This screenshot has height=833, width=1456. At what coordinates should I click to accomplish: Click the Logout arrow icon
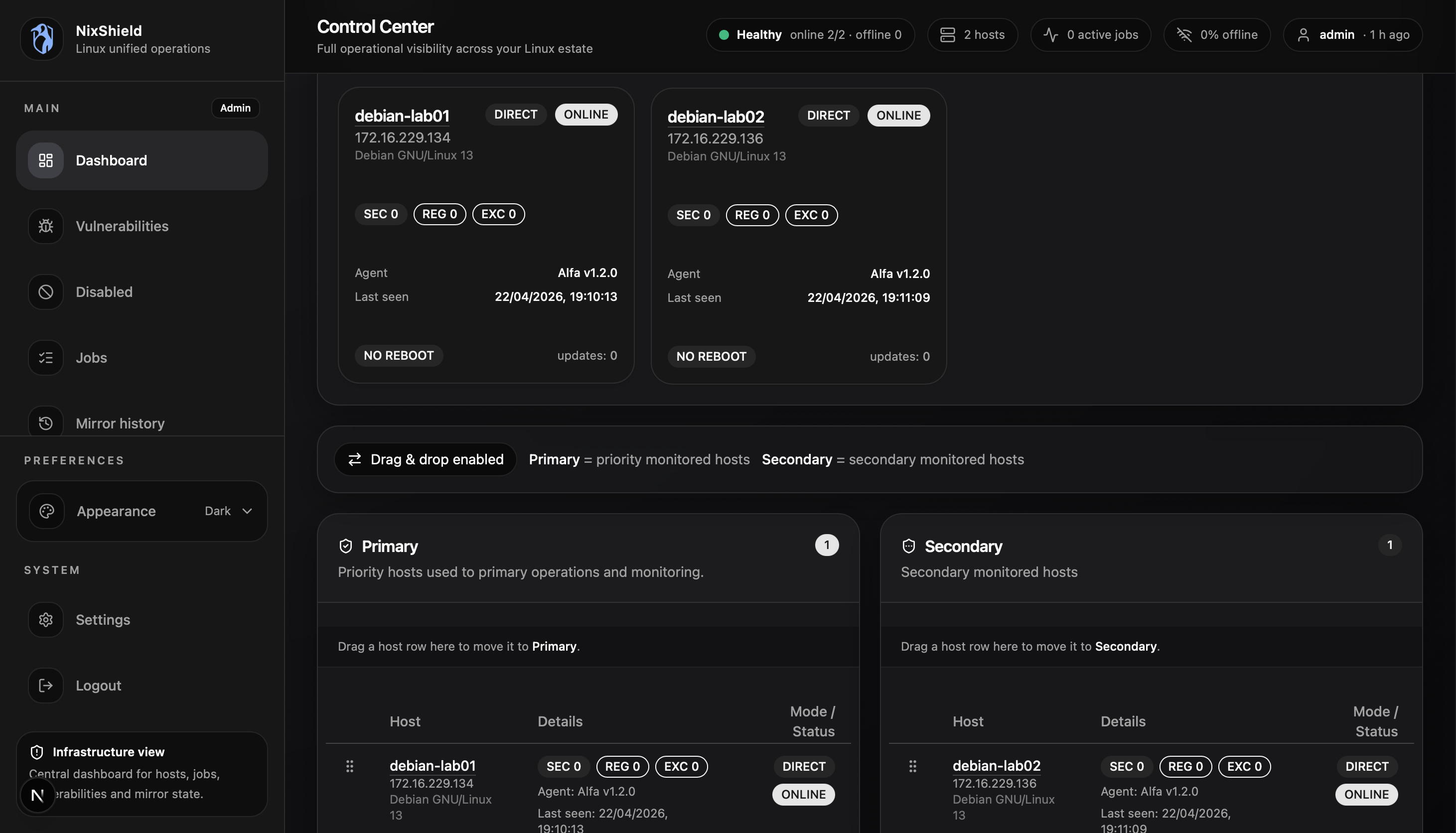click(46, 686)
